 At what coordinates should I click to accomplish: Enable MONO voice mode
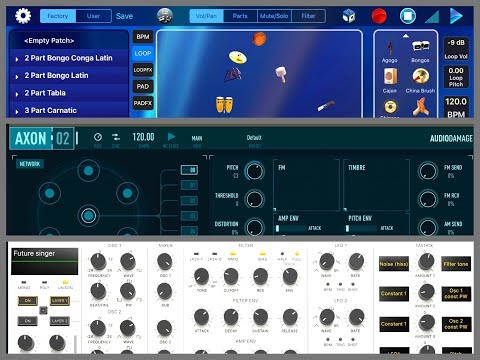(24, 282)
